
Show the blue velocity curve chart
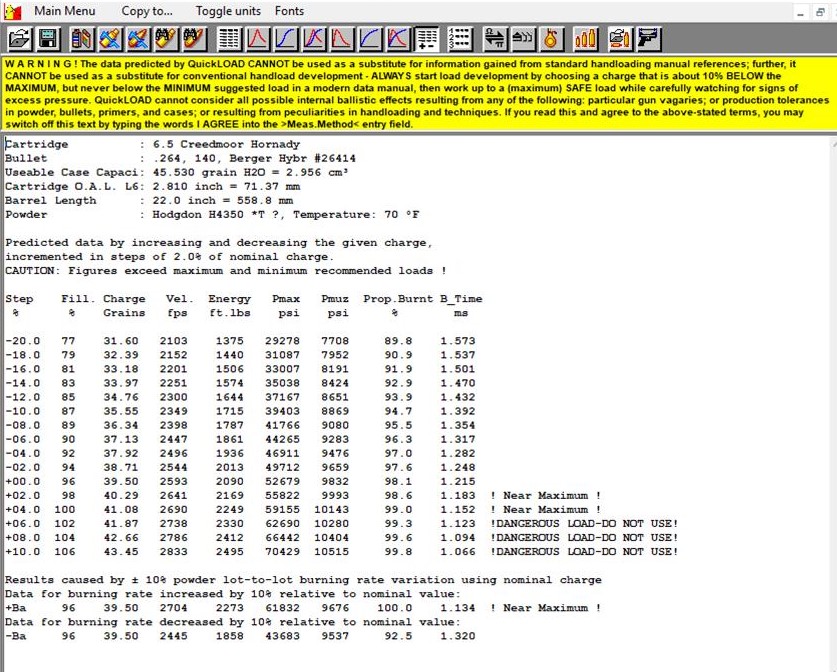pos(286,39)
